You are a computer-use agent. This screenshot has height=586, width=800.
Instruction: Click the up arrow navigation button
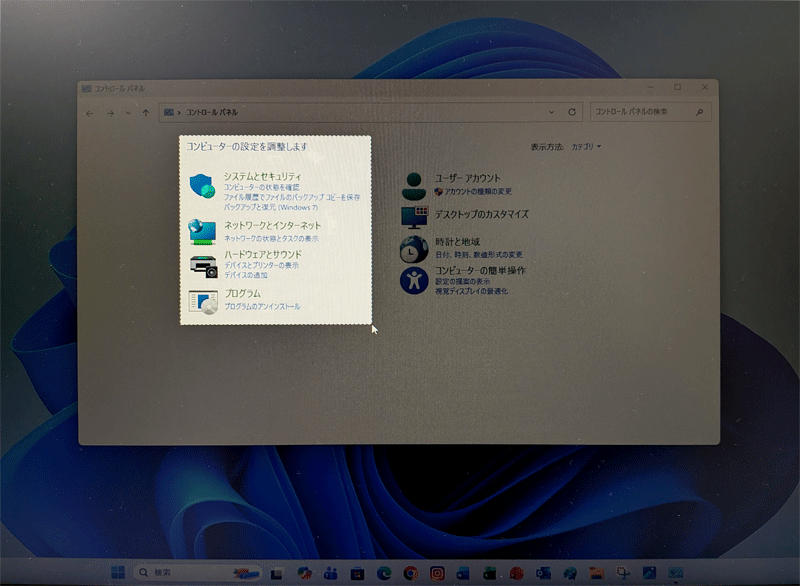coord(146,113)
